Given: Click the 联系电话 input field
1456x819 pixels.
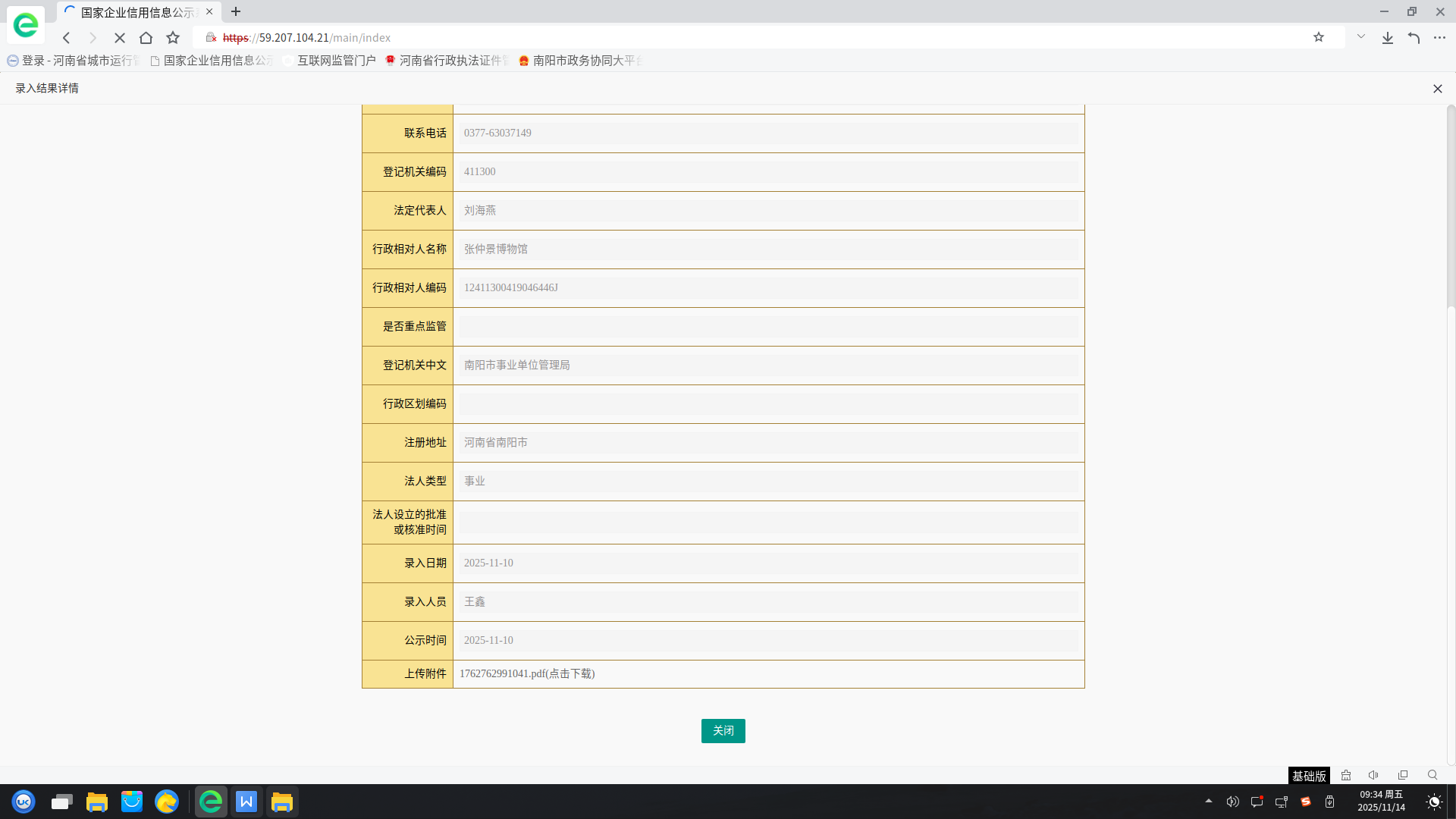Looking at the screenshot, I should 767,133.
